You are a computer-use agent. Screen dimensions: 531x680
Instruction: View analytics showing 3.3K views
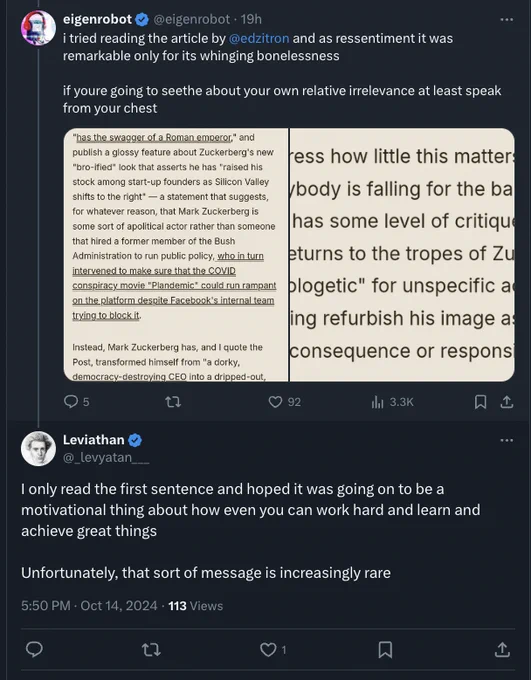click(x=377, y=402)
